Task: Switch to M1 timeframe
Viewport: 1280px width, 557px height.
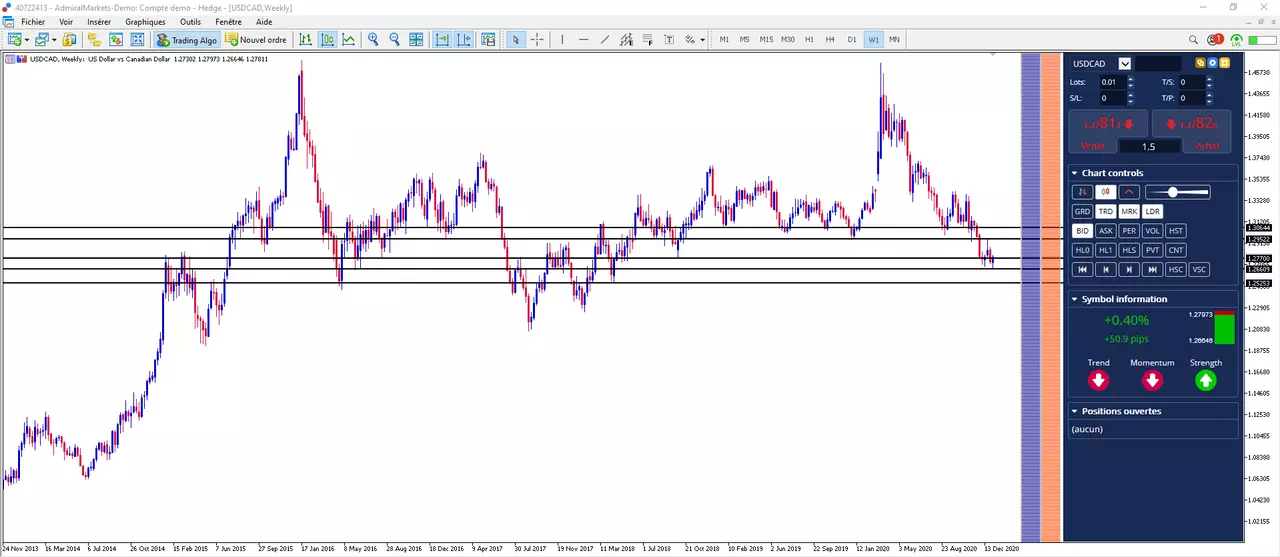Action: click(x=724, y=40)
